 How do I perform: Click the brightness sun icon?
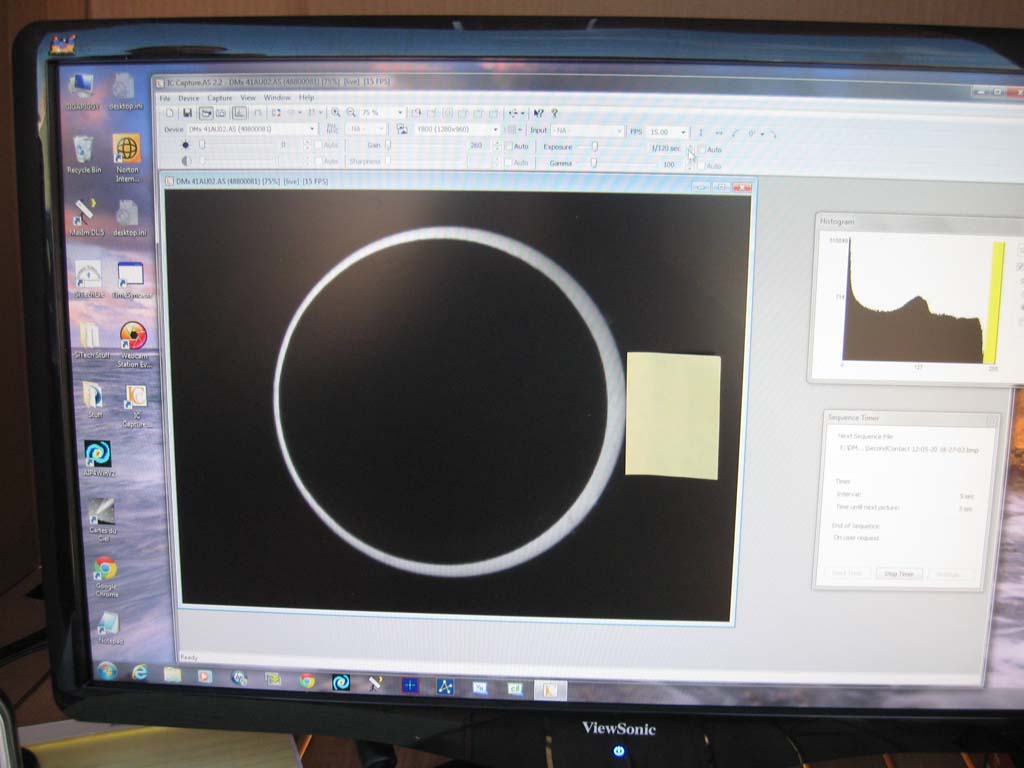point(185,145)
